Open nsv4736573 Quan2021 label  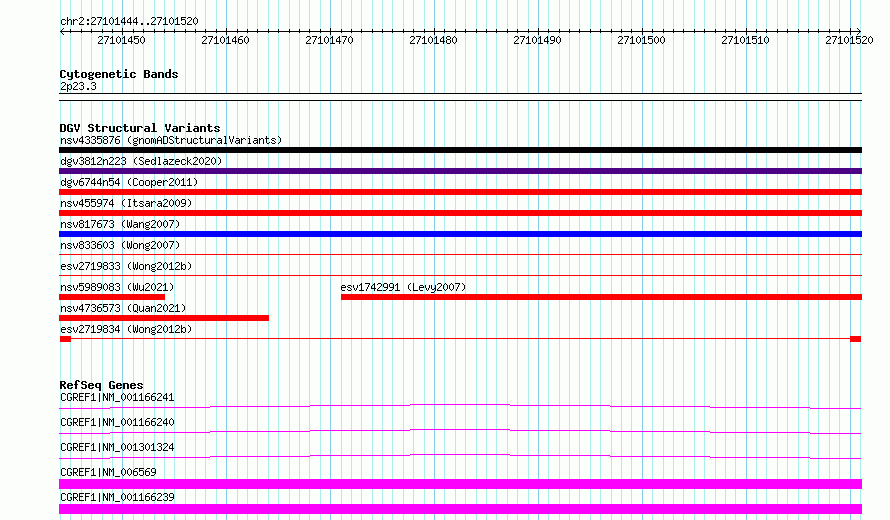coord(123,308)
